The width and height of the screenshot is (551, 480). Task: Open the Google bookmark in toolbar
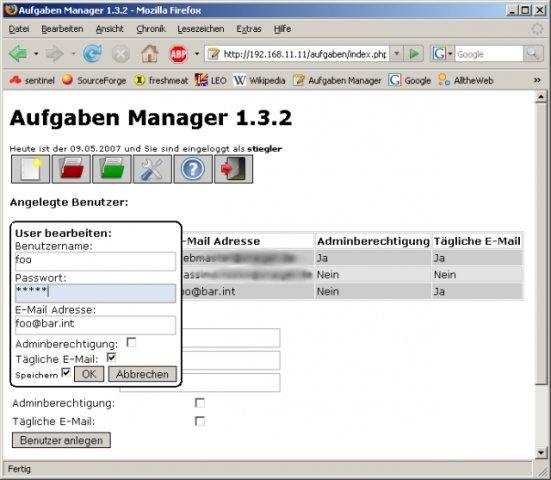pyautogui.click(x=409, y=80)
